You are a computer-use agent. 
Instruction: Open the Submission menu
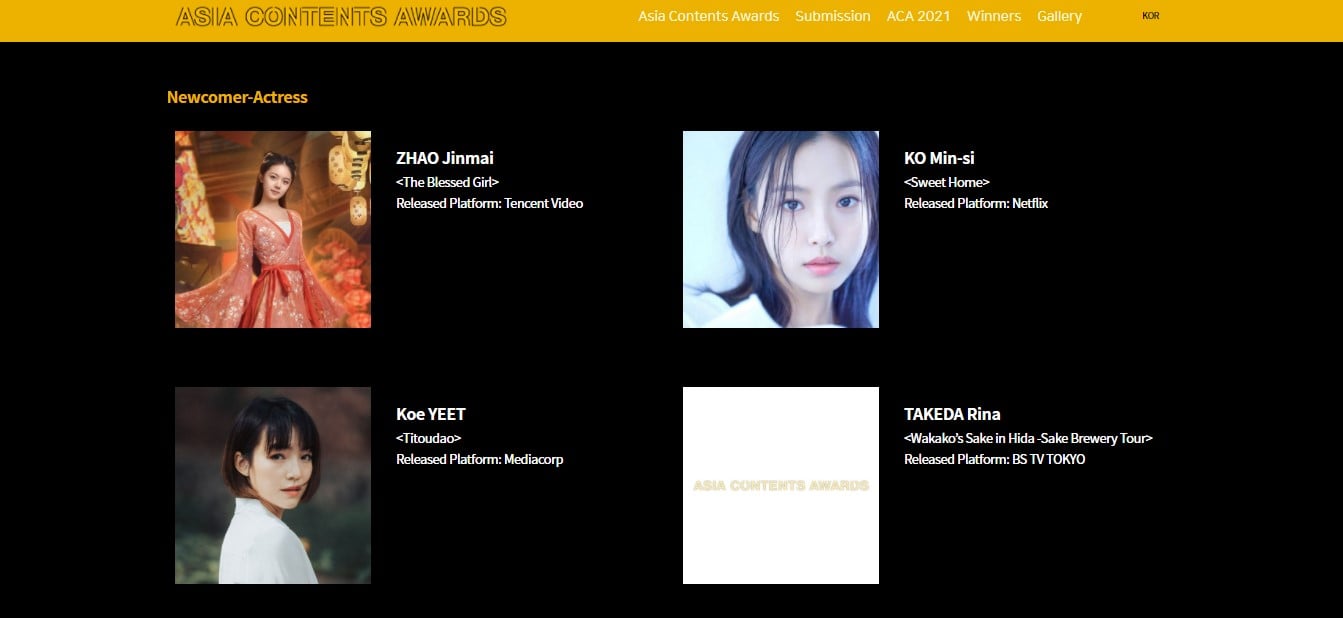832,16
